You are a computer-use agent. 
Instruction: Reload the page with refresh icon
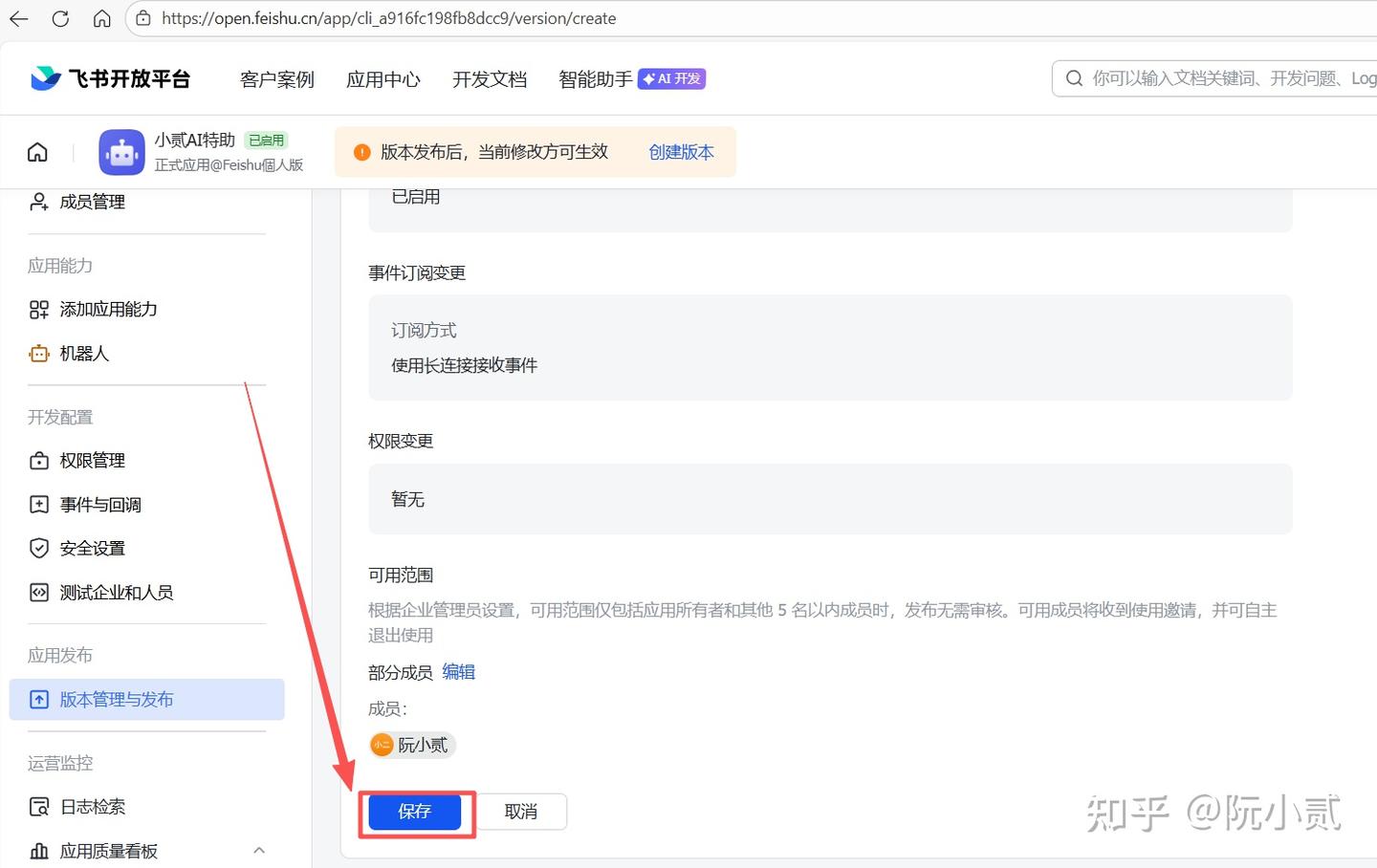point(60,18)
